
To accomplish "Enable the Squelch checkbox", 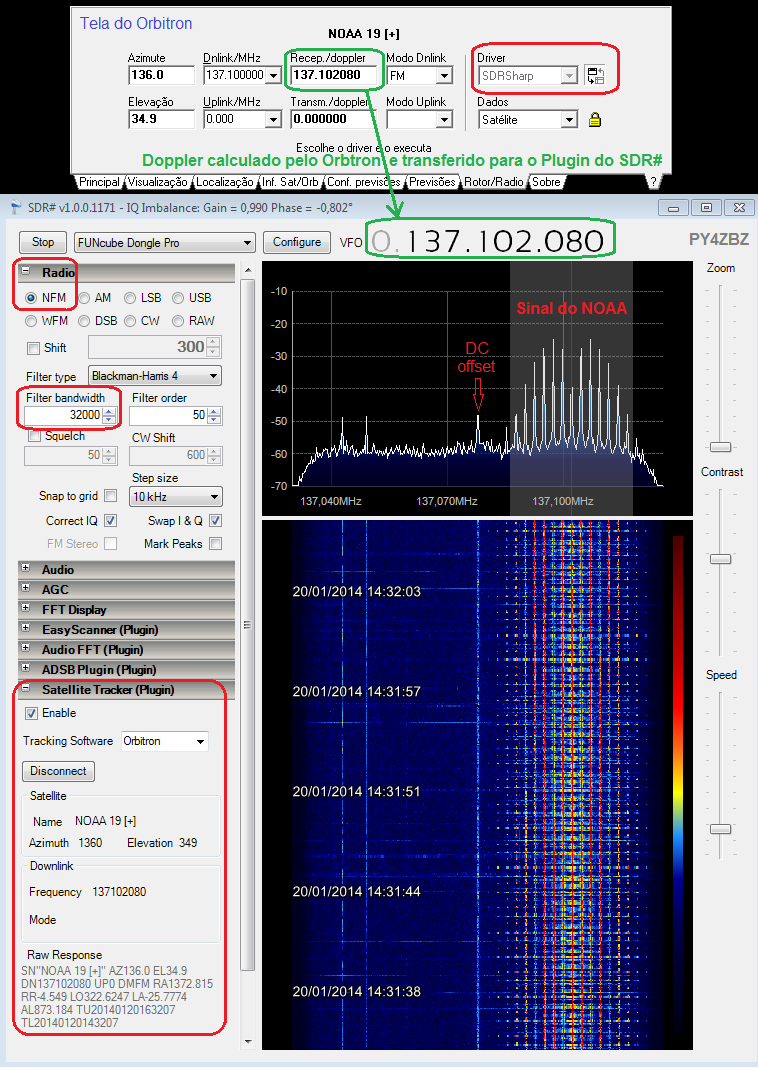I will coord(35,436).
